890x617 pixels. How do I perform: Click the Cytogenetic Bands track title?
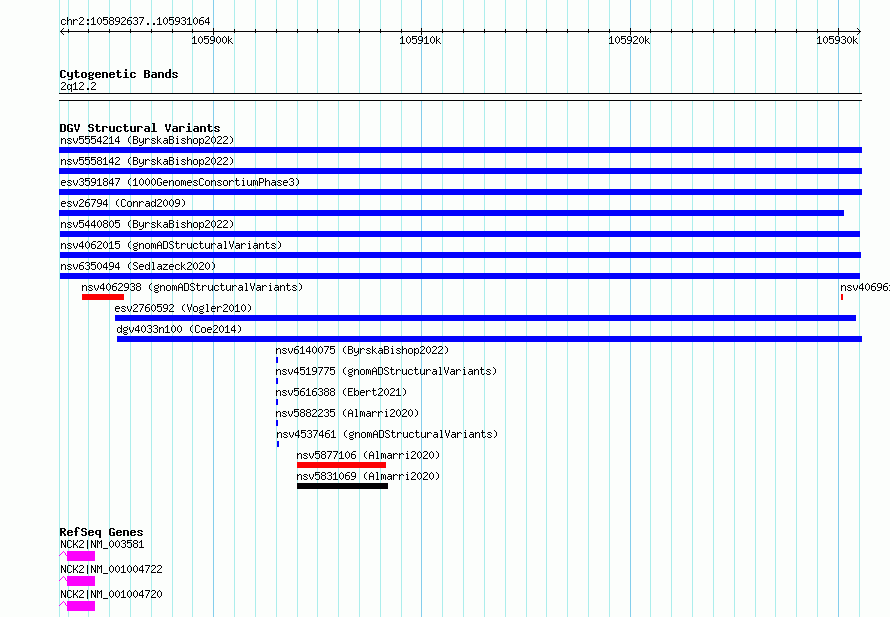pos(119,74)
